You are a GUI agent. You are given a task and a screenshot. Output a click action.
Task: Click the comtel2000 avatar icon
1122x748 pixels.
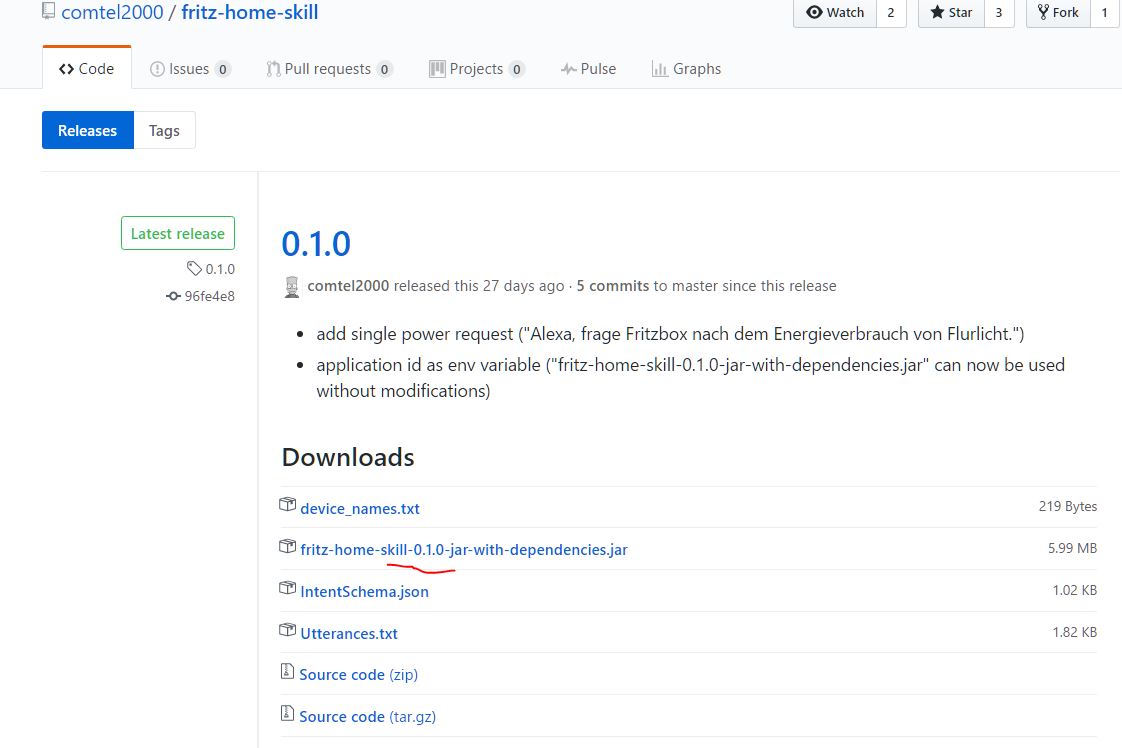(x=292, y=287)
